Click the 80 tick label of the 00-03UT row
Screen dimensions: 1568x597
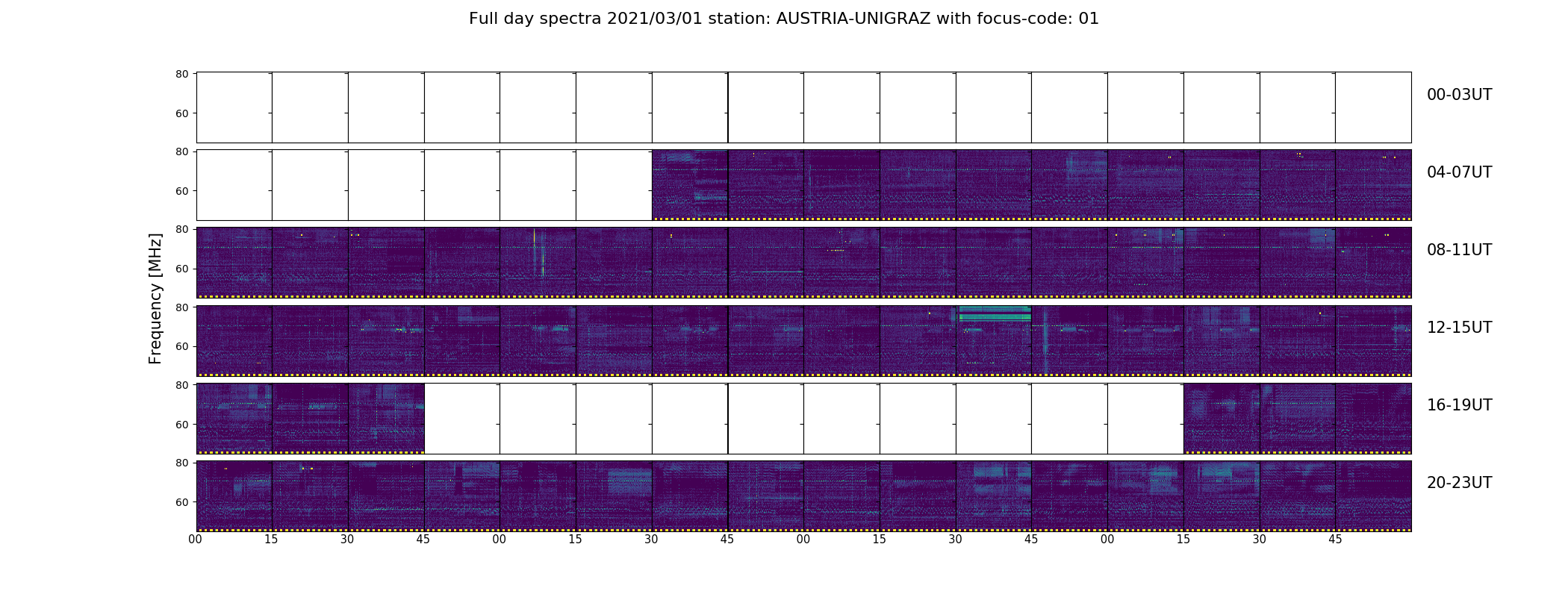181,74
